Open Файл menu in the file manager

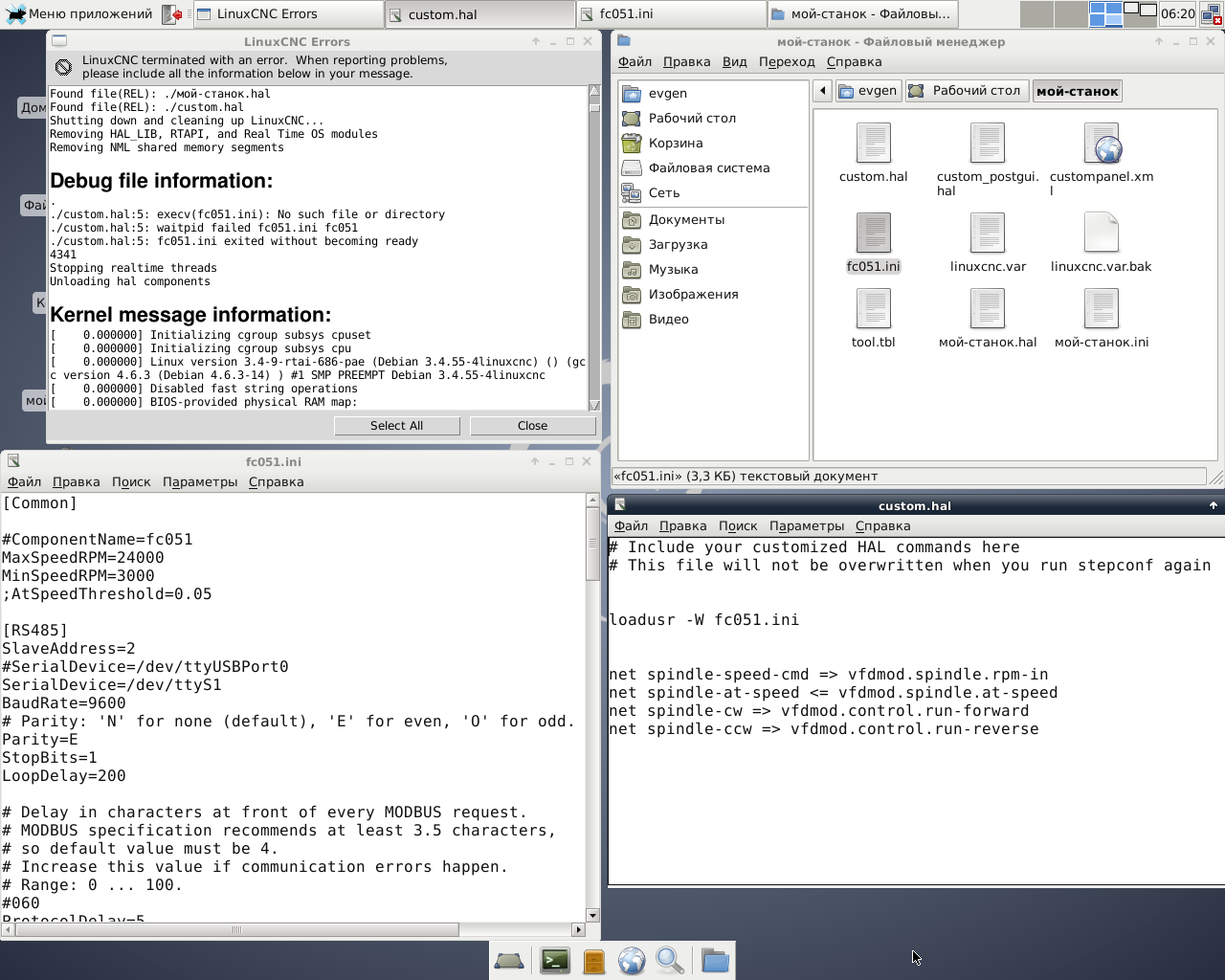pyautogui.click(x=635, y=61)
